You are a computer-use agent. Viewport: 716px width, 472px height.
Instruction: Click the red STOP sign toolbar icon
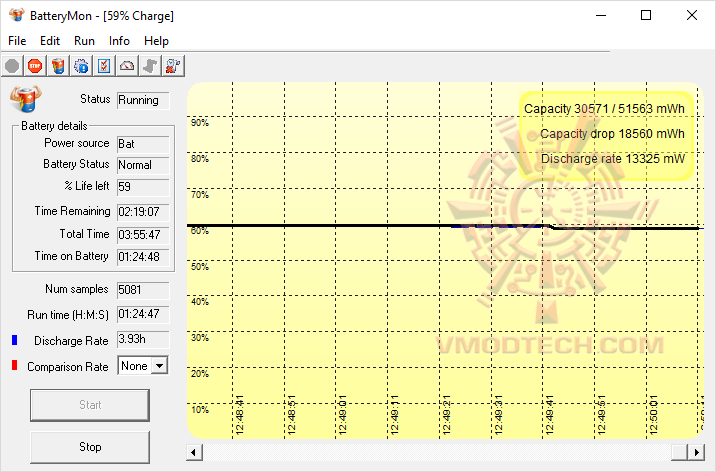coord(35,66)
